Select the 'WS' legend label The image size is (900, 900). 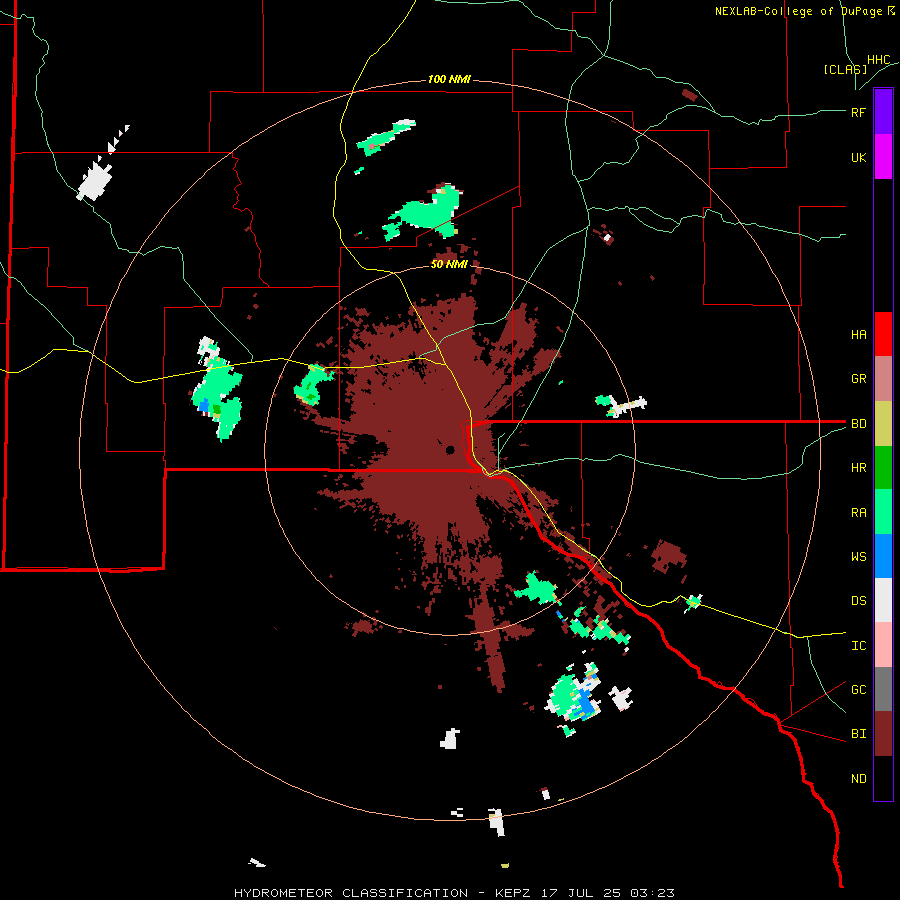[x=858, y=557]
